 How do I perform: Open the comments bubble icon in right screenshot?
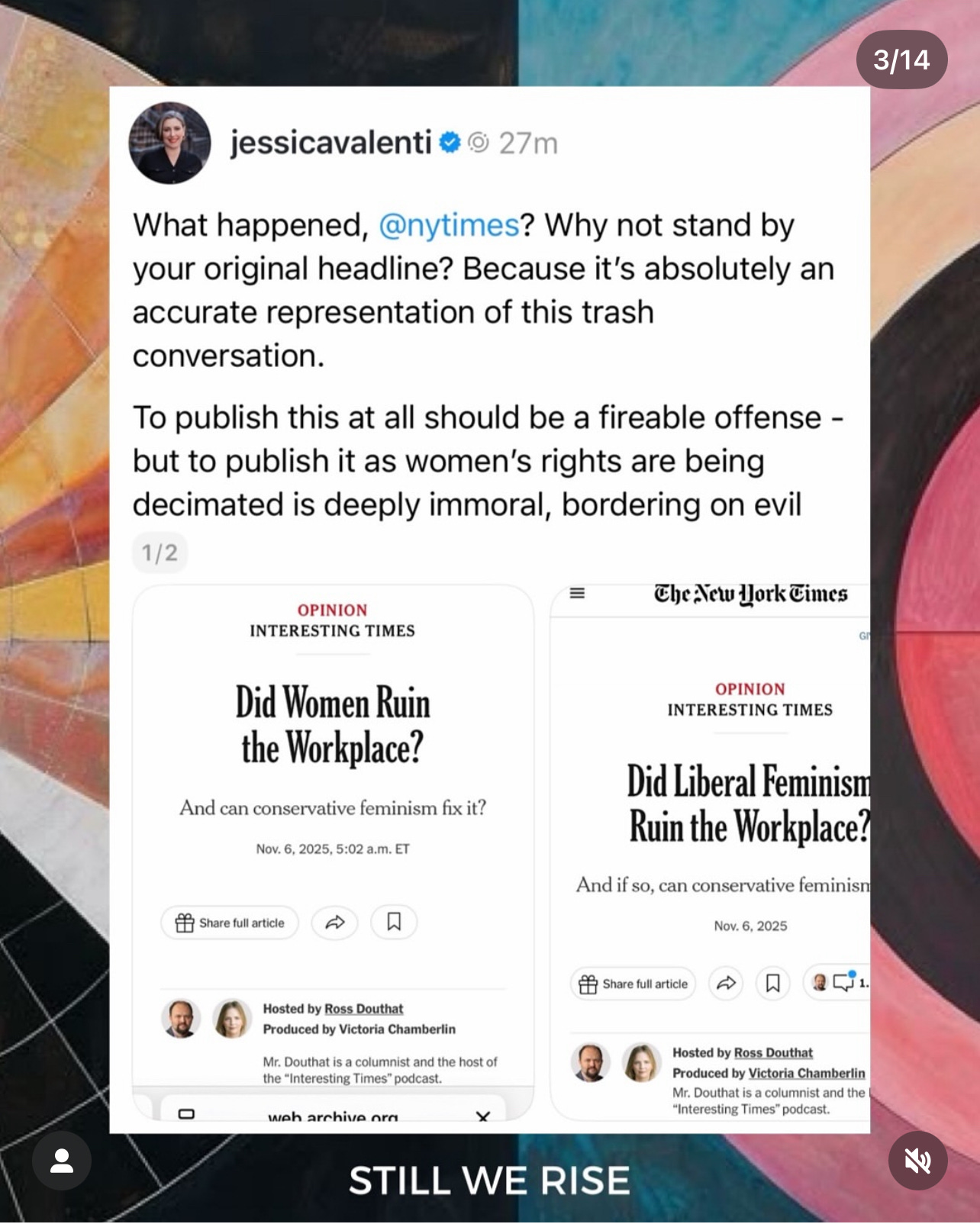(x=843, y=982)
